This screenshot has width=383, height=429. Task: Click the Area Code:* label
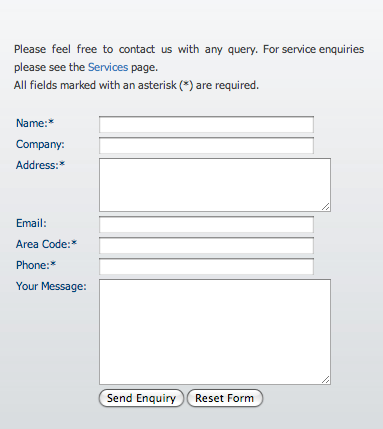(x=46, y=244)
